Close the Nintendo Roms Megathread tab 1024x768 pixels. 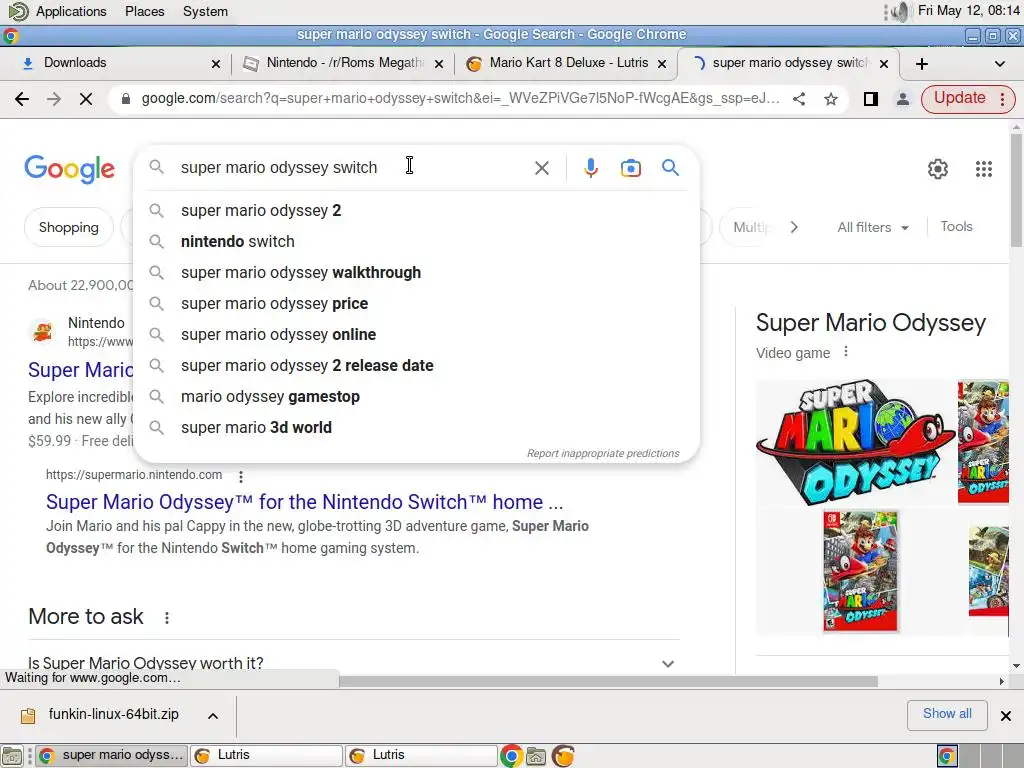pos(439,63)
